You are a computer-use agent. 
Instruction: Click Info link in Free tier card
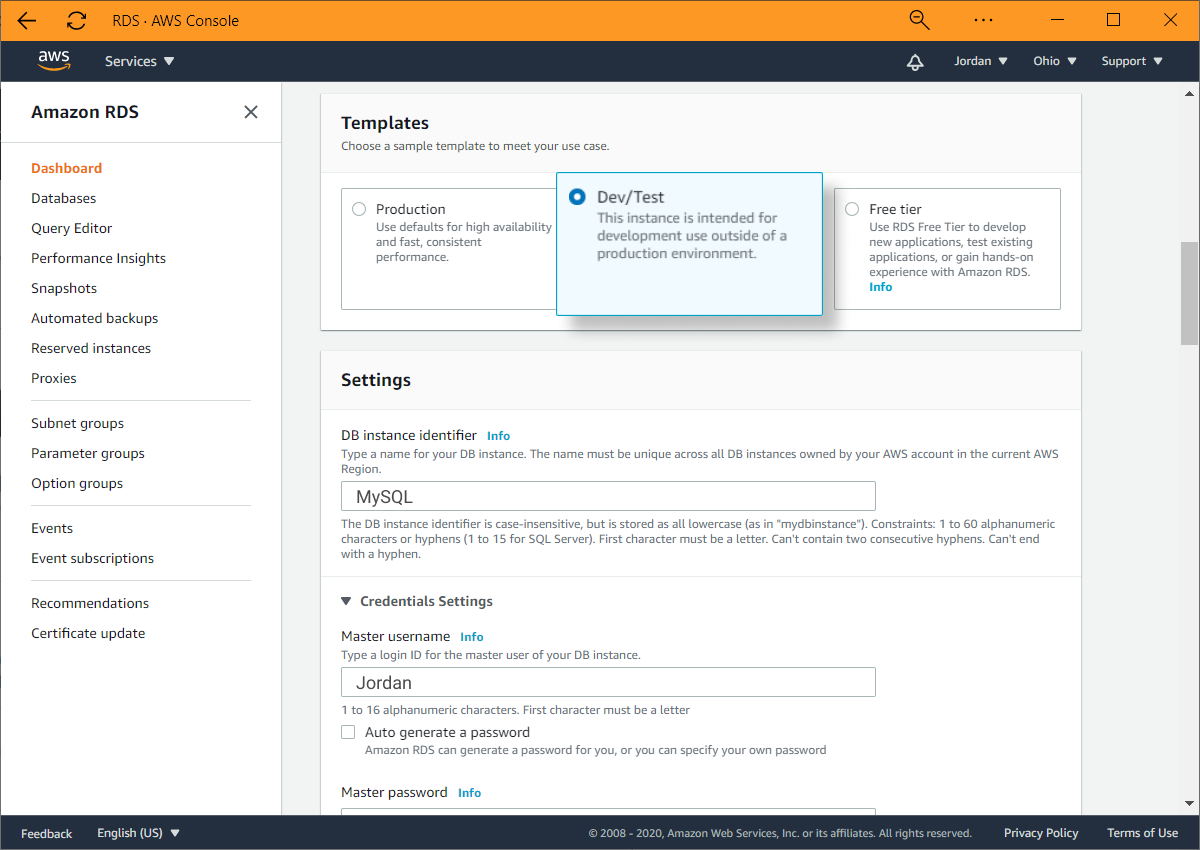click(880, 287)
